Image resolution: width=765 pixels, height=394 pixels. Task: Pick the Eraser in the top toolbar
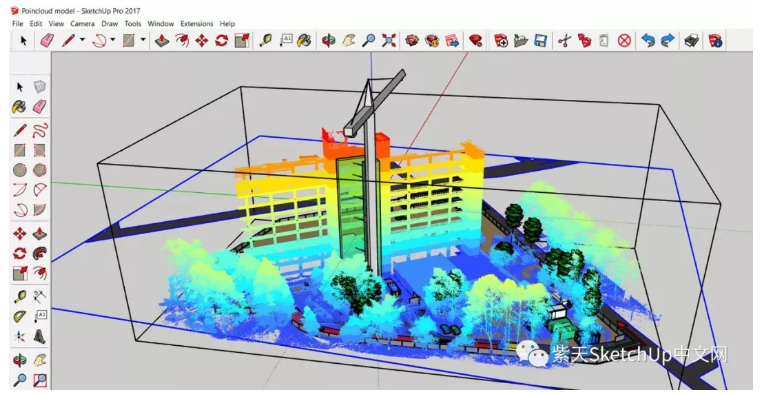tap(47, 40)
